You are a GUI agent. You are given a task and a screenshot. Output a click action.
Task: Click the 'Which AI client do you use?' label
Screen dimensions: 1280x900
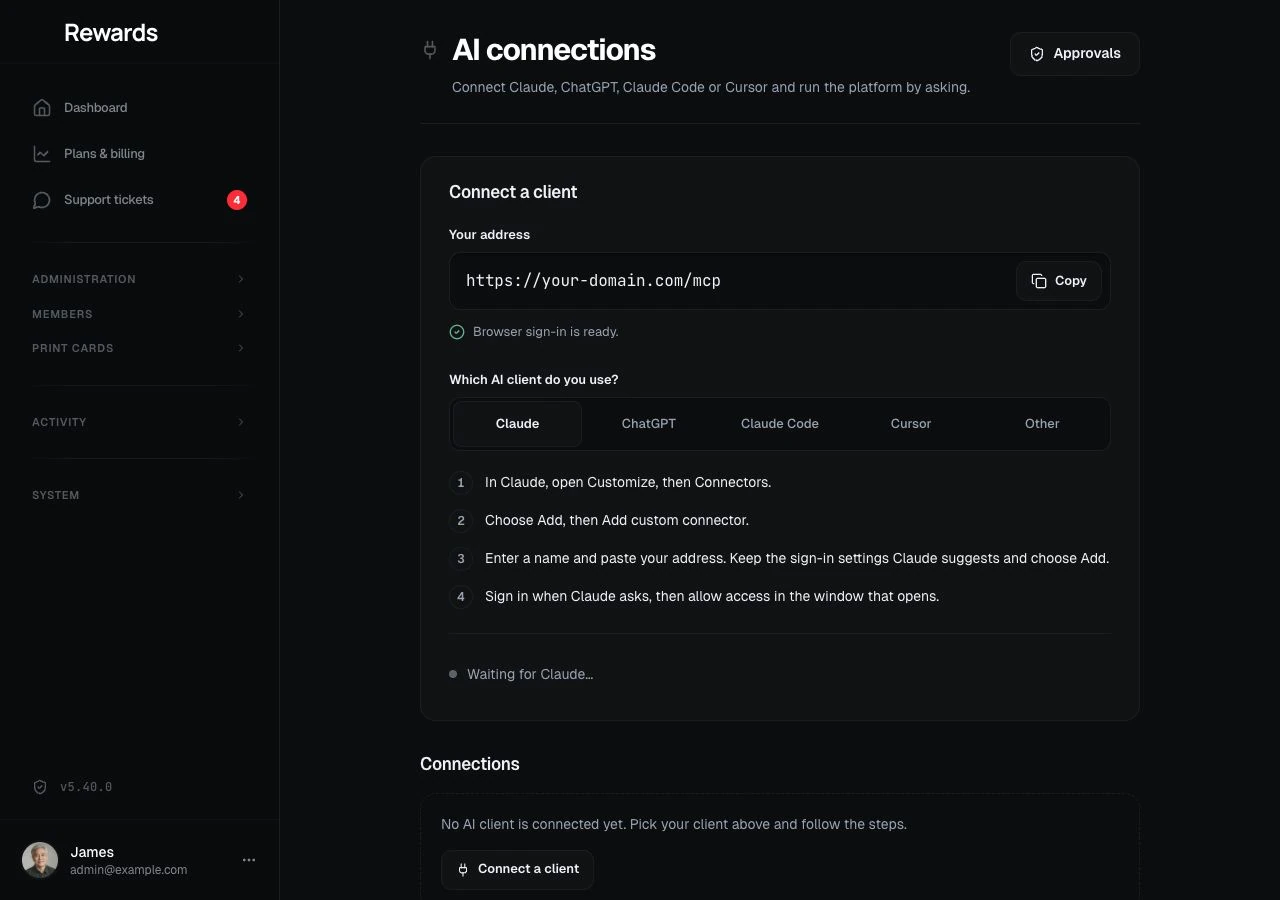point(534,380)
